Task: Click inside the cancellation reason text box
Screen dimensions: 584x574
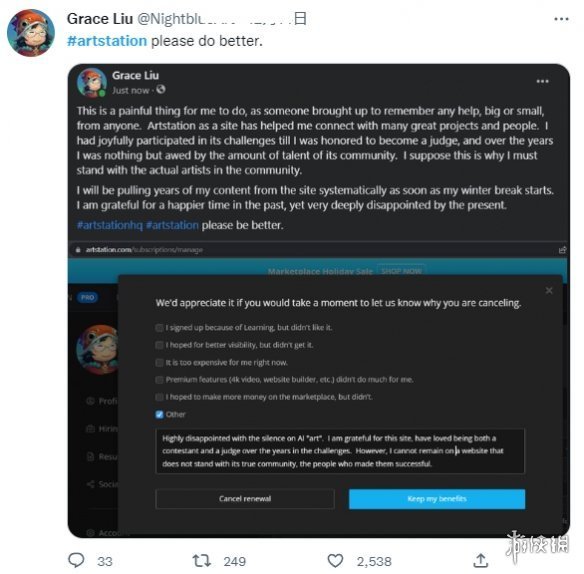Action: point(340,451)
